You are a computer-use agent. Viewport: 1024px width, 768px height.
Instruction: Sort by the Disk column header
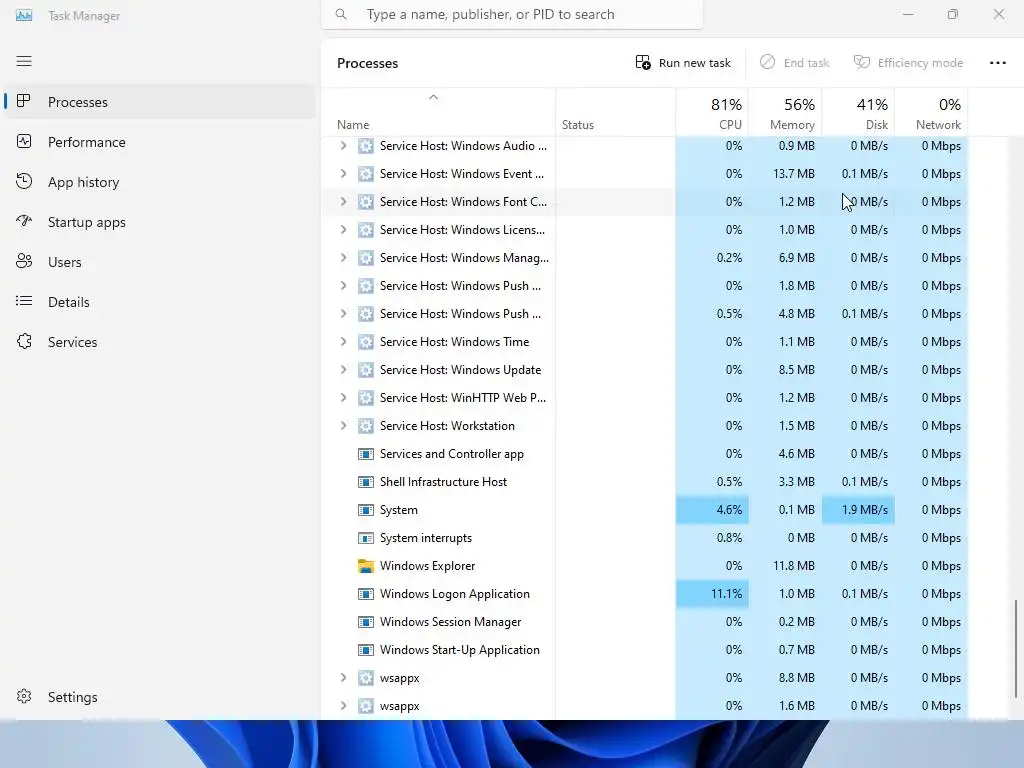click(x=858, y=112)
